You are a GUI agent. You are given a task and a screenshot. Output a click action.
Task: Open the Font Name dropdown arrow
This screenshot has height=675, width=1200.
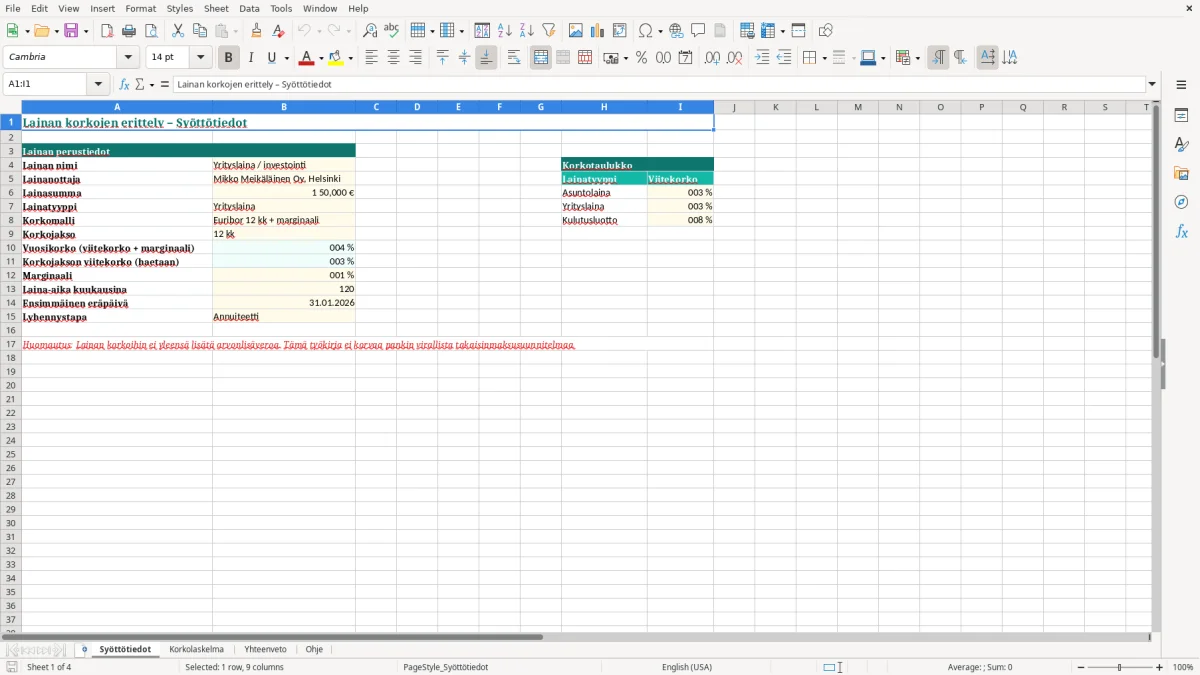tap(128, 58)
